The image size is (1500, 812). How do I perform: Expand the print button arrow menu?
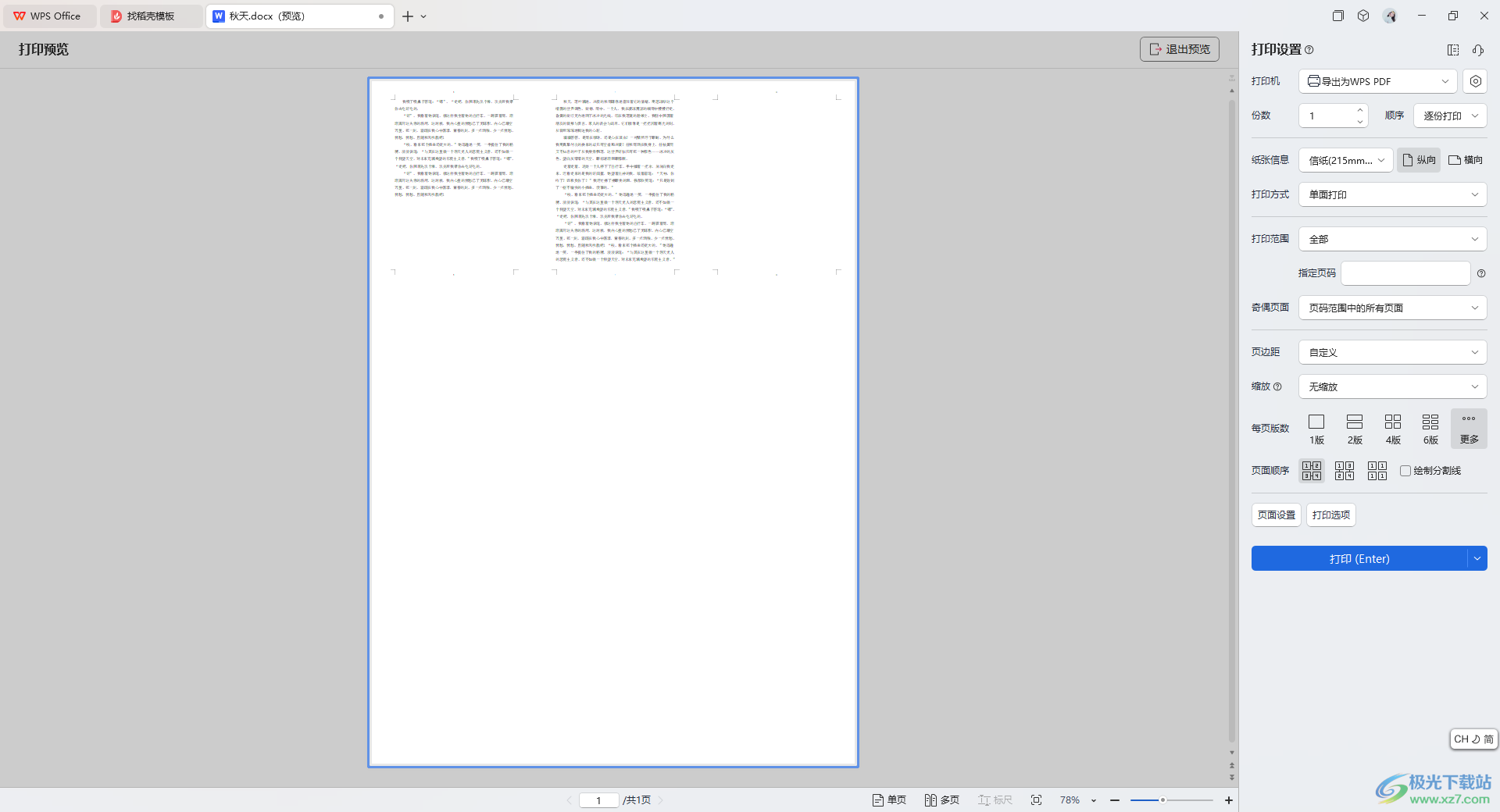1477,558
